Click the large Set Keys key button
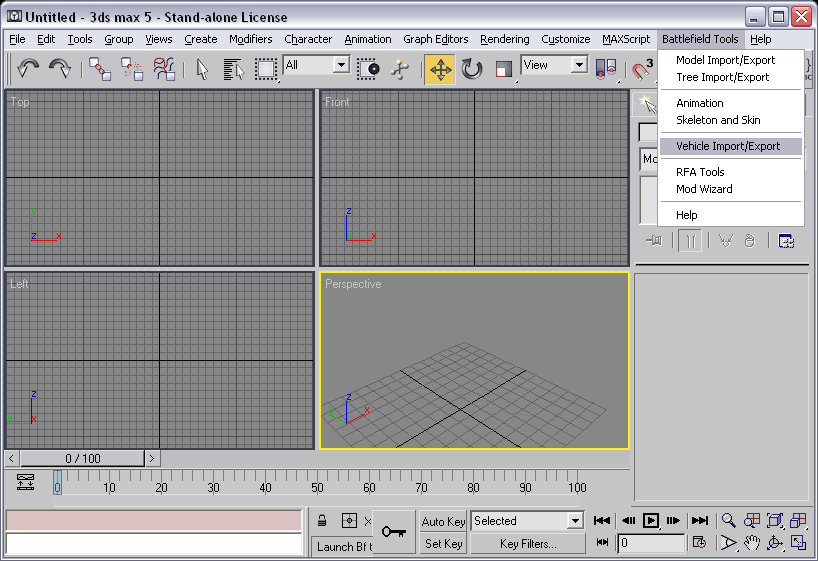This screenshot has width=818, height=561. (394, 532)
